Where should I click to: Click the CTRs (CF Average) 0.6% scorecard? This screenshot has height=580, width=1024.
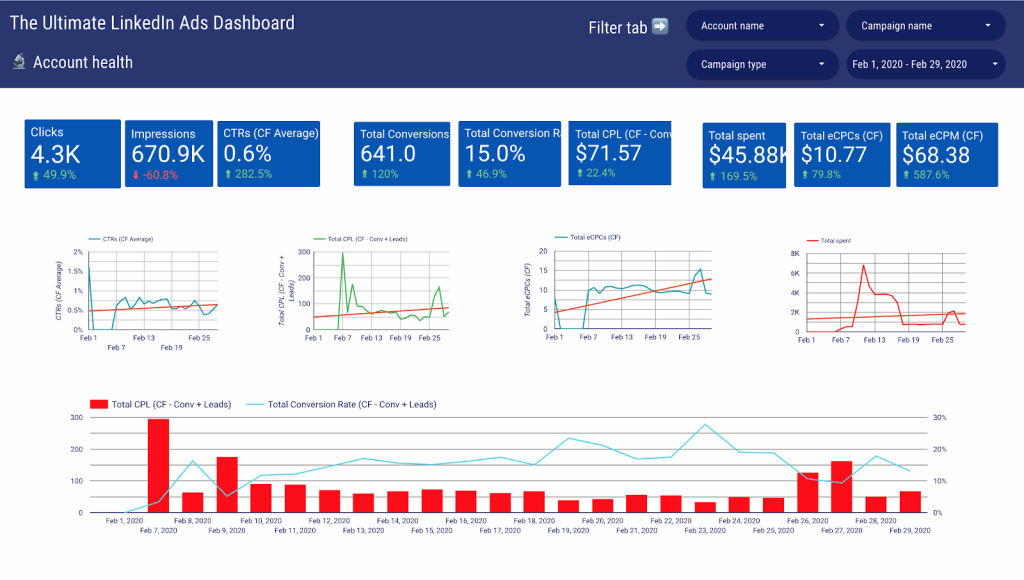(268, 153)
